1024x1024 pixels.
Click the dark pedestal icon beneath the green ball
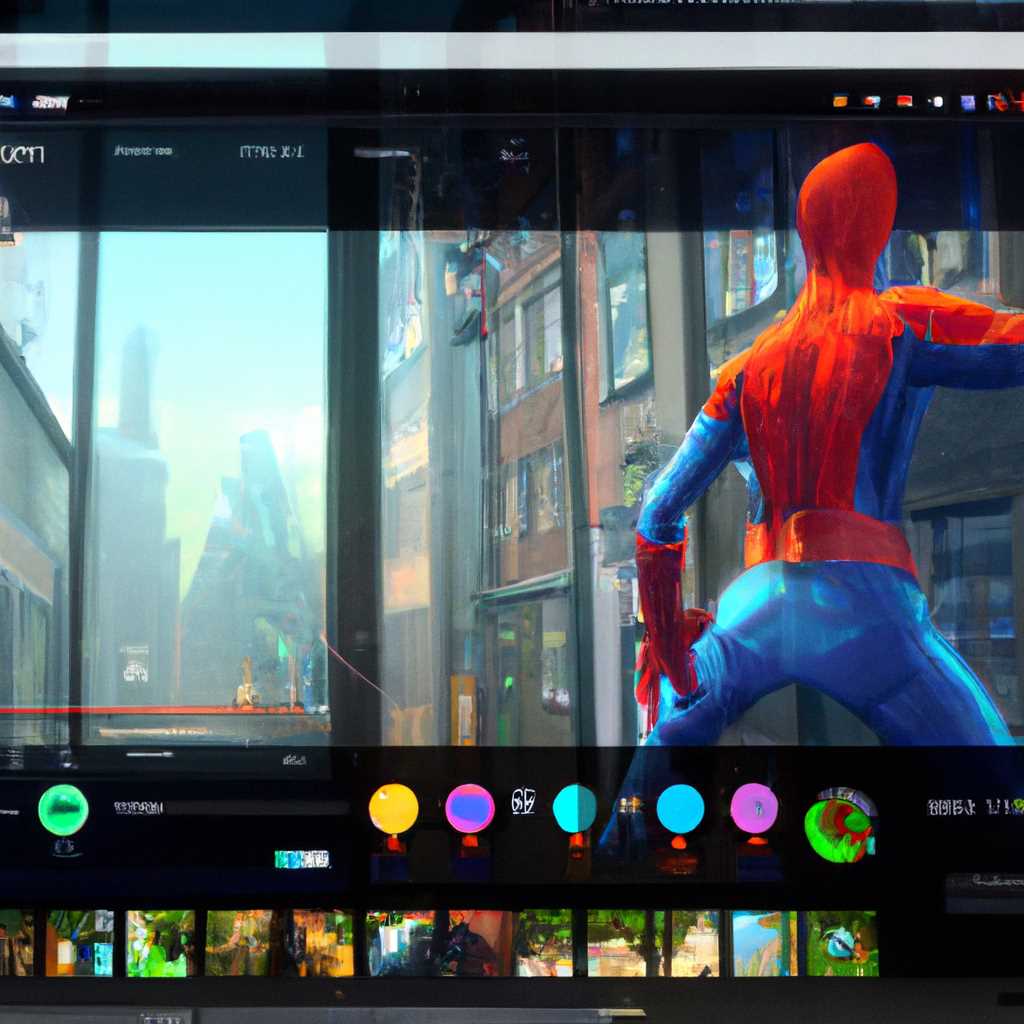pyautogui.click(x=64, y=847)
